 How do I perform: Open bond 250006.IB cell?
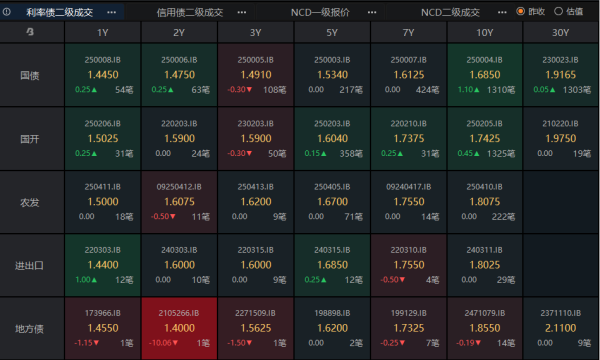pos(179,75)
